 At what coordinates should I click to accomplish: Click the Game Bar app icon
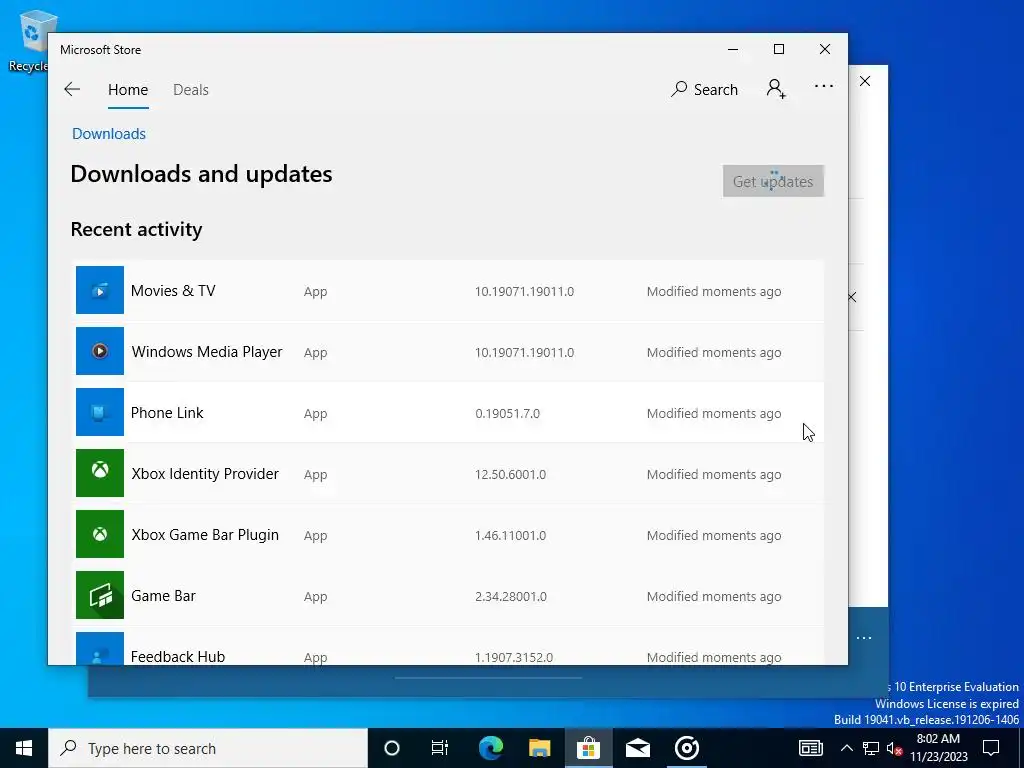(x=99, y=595)
